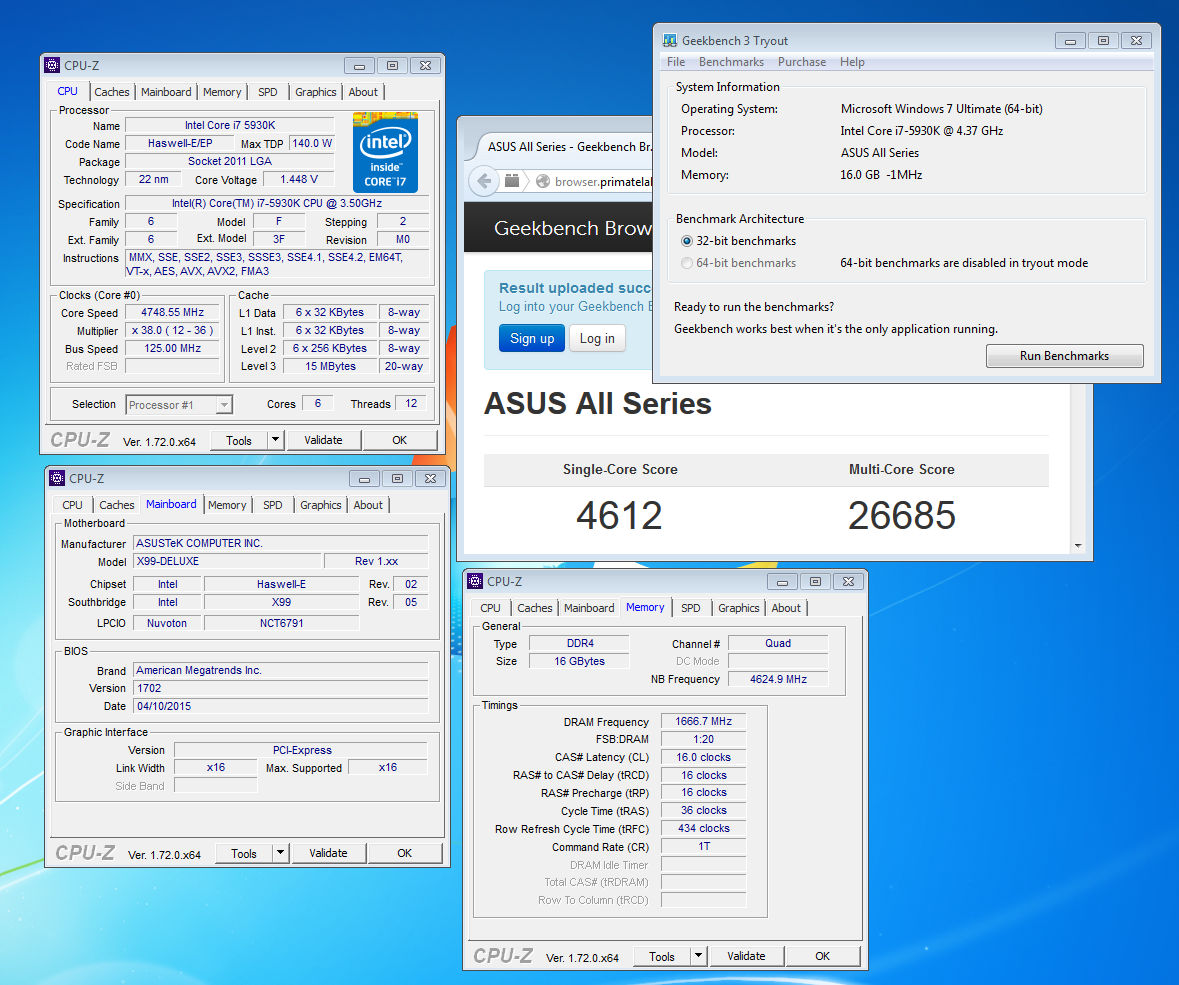
Task: Click motherboard model X99-DELUXE field
Action: coord(227,561)
